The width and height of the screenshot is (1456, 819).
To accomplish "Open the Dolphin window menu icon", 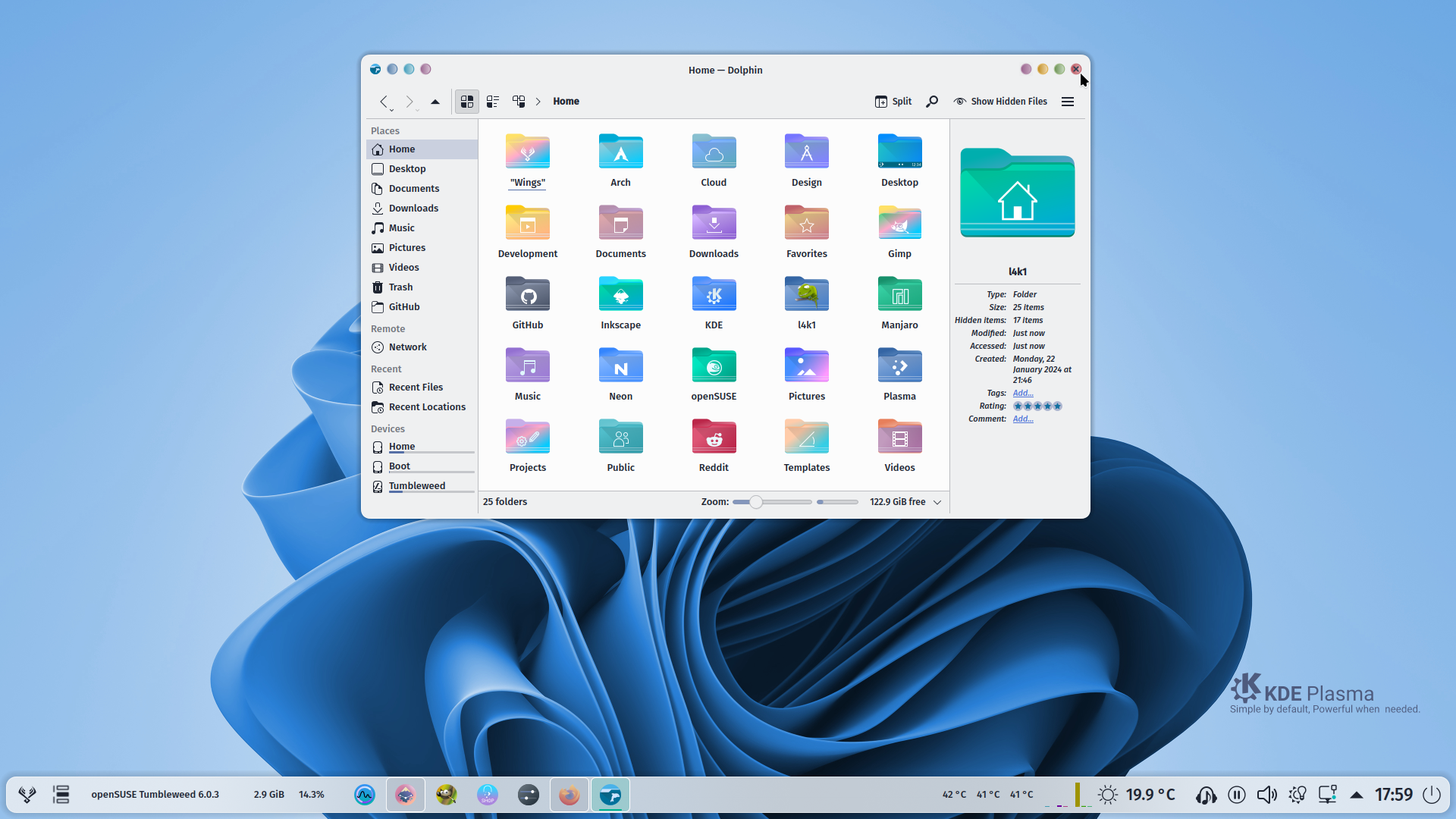I will coord(375,69).
